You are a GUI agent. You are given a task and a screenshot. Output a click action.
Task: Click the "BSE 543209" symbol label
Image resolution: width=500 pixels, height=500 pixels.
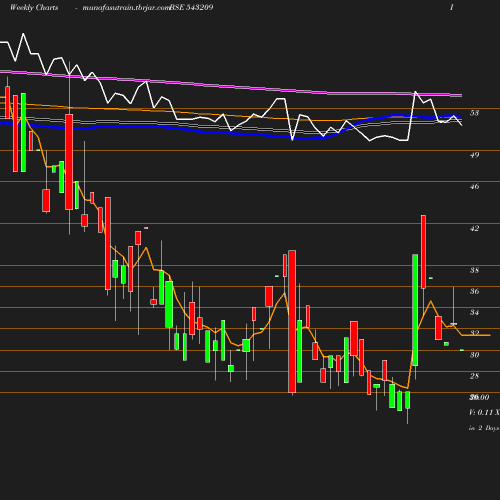click(x=191, y=8)
